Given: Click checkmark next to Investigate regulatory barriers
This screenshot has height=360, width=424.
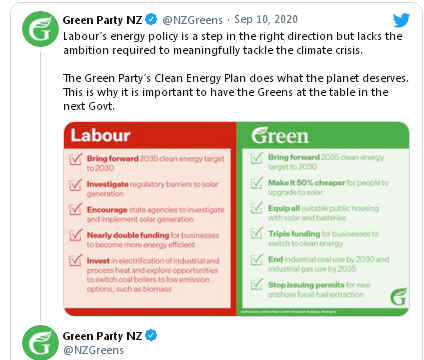Looking at the screenshot, I should (76, 184).
